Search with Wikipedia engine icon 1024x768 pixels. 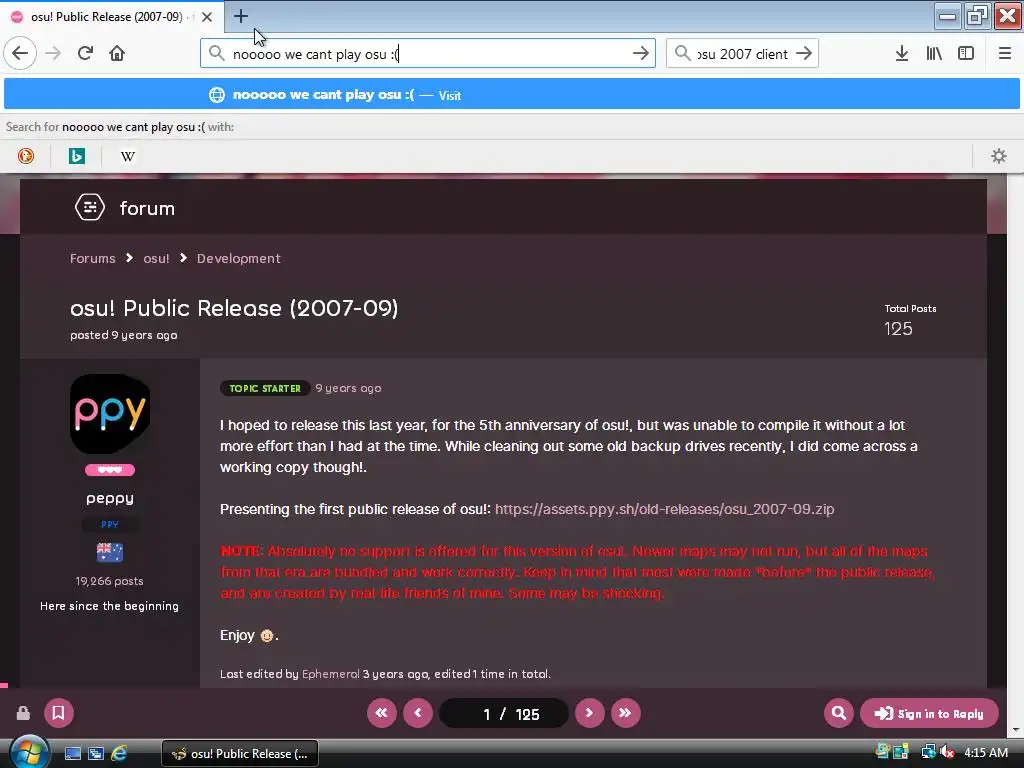click(x=128, y=156)
